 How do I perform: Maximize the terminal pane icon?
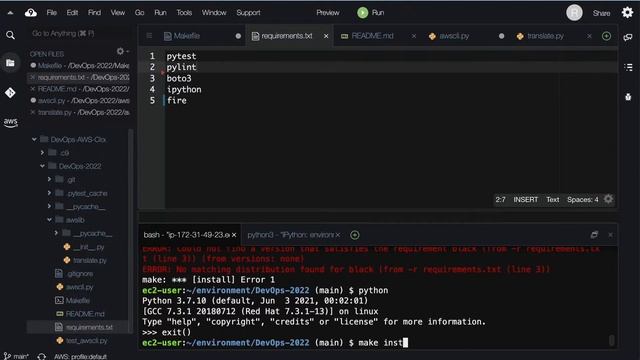pos(594,234)
